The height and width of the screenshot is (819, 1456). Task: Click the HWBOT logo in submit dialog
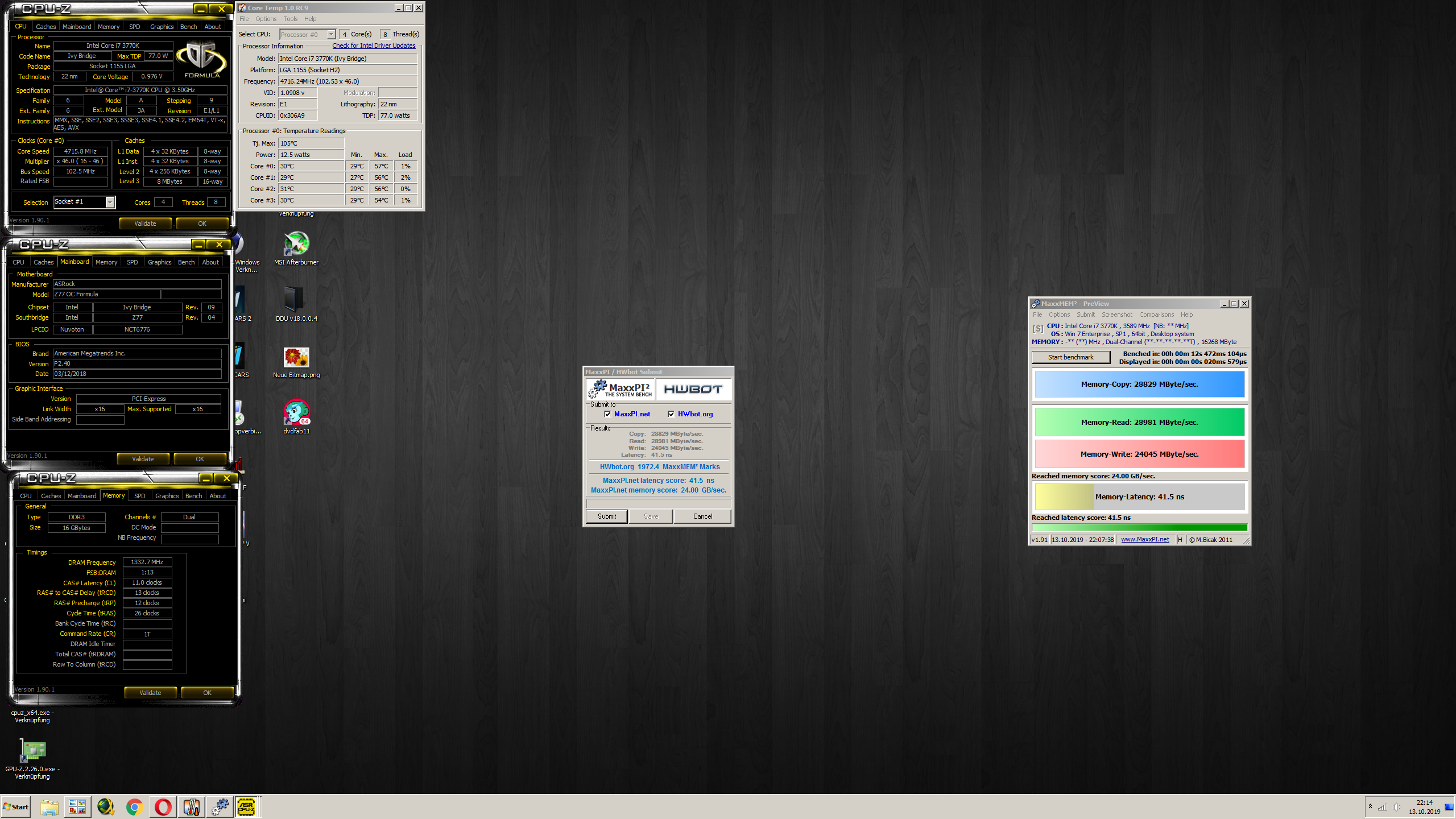(693, 389)
